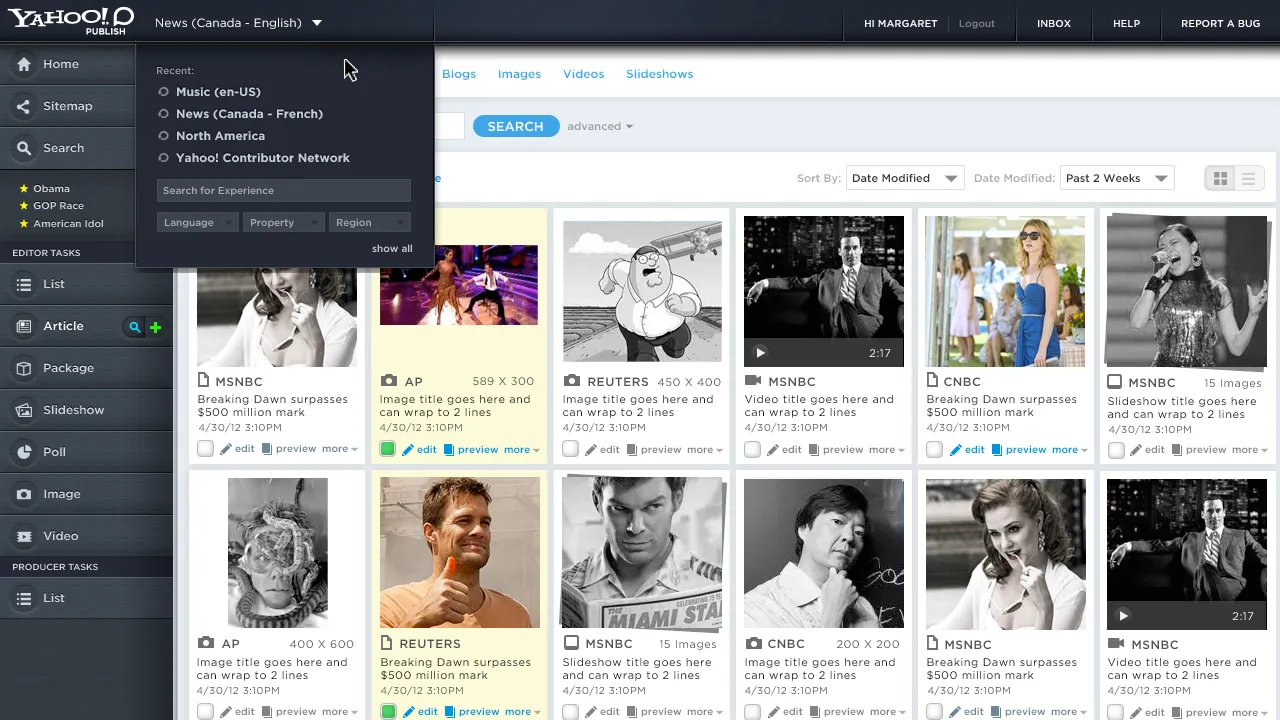Switch to the Blogs tab
This screenshot has width=1280, height=720.
click(x=459, y=74)
